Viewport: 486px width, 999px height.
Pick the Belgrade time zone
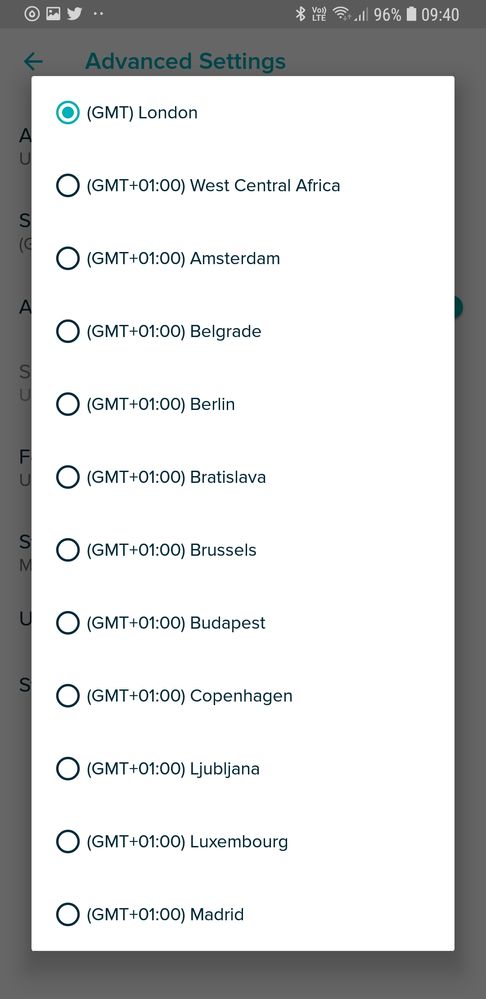tap(68, 331)
